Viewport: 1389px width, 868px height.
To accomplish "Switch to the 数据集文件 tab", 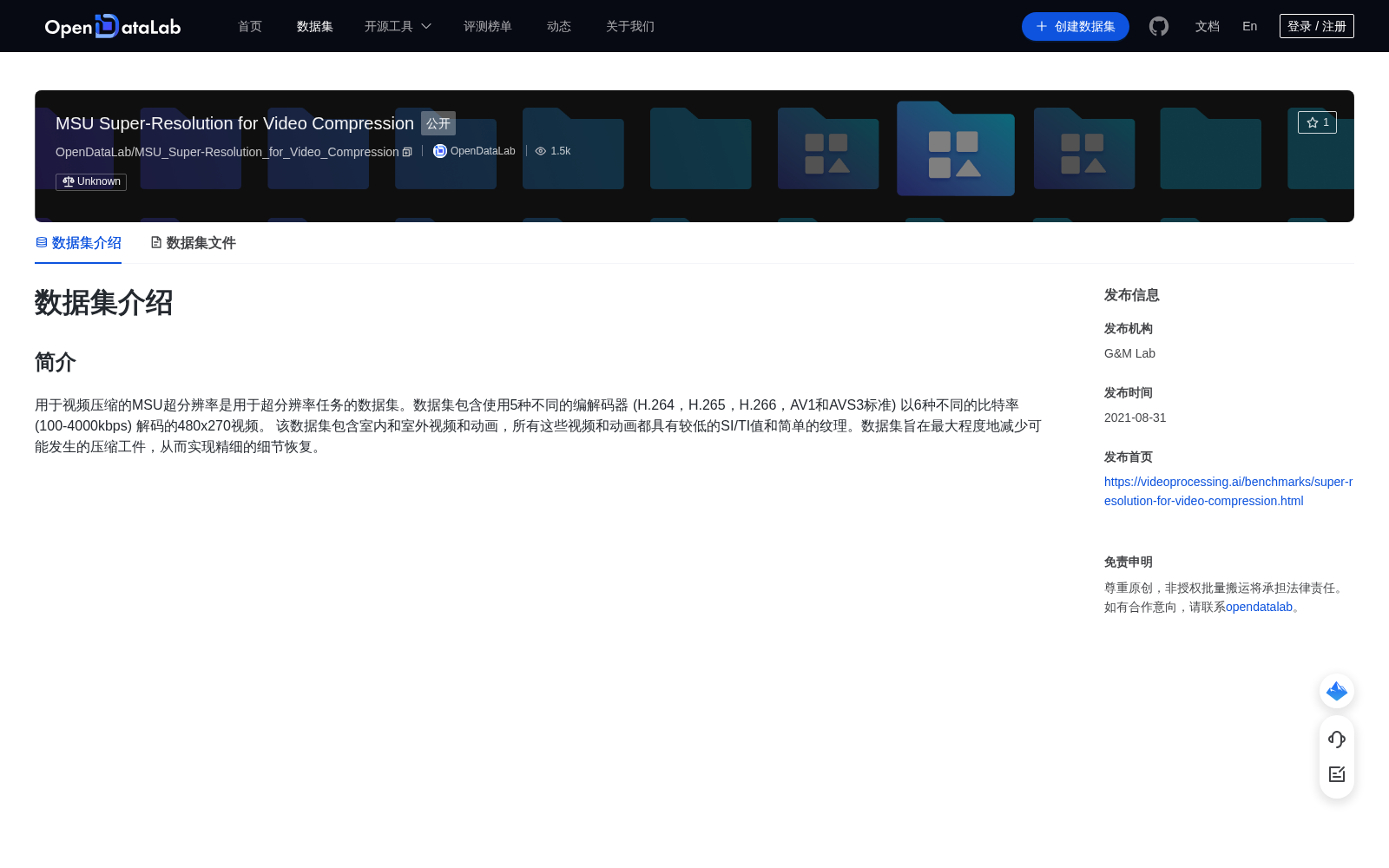I will coord(193,243).
